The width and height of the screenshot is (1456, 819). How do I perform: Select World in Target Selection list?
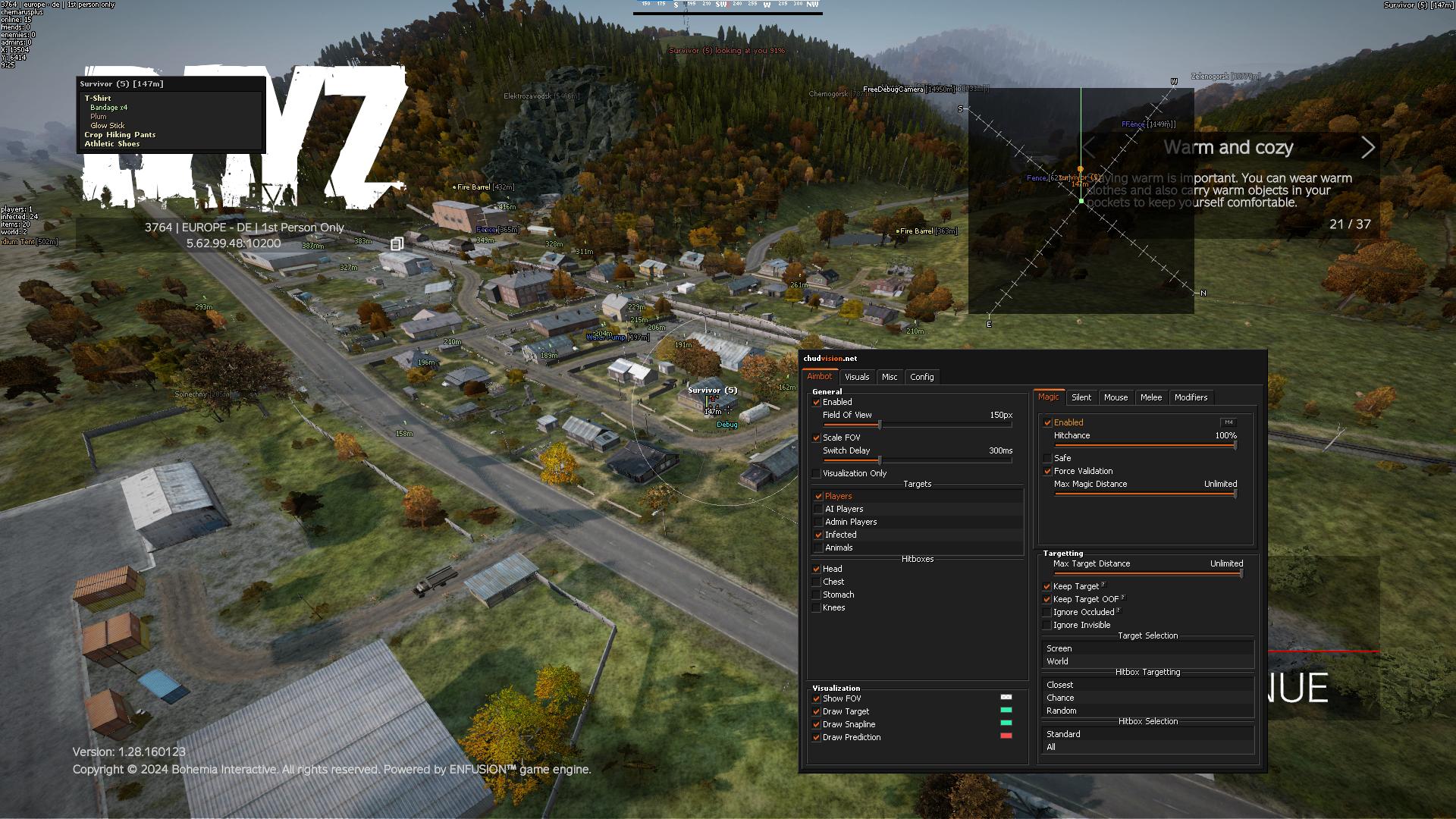[x=1057, y=661]
